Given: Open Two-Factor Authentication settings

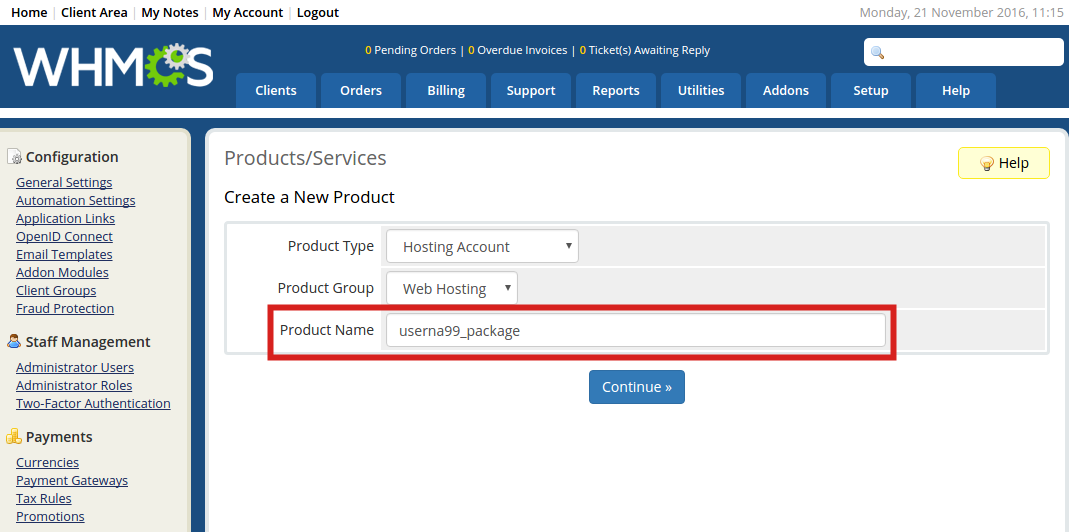Looking at the screenshot, I should click(93, 404).
